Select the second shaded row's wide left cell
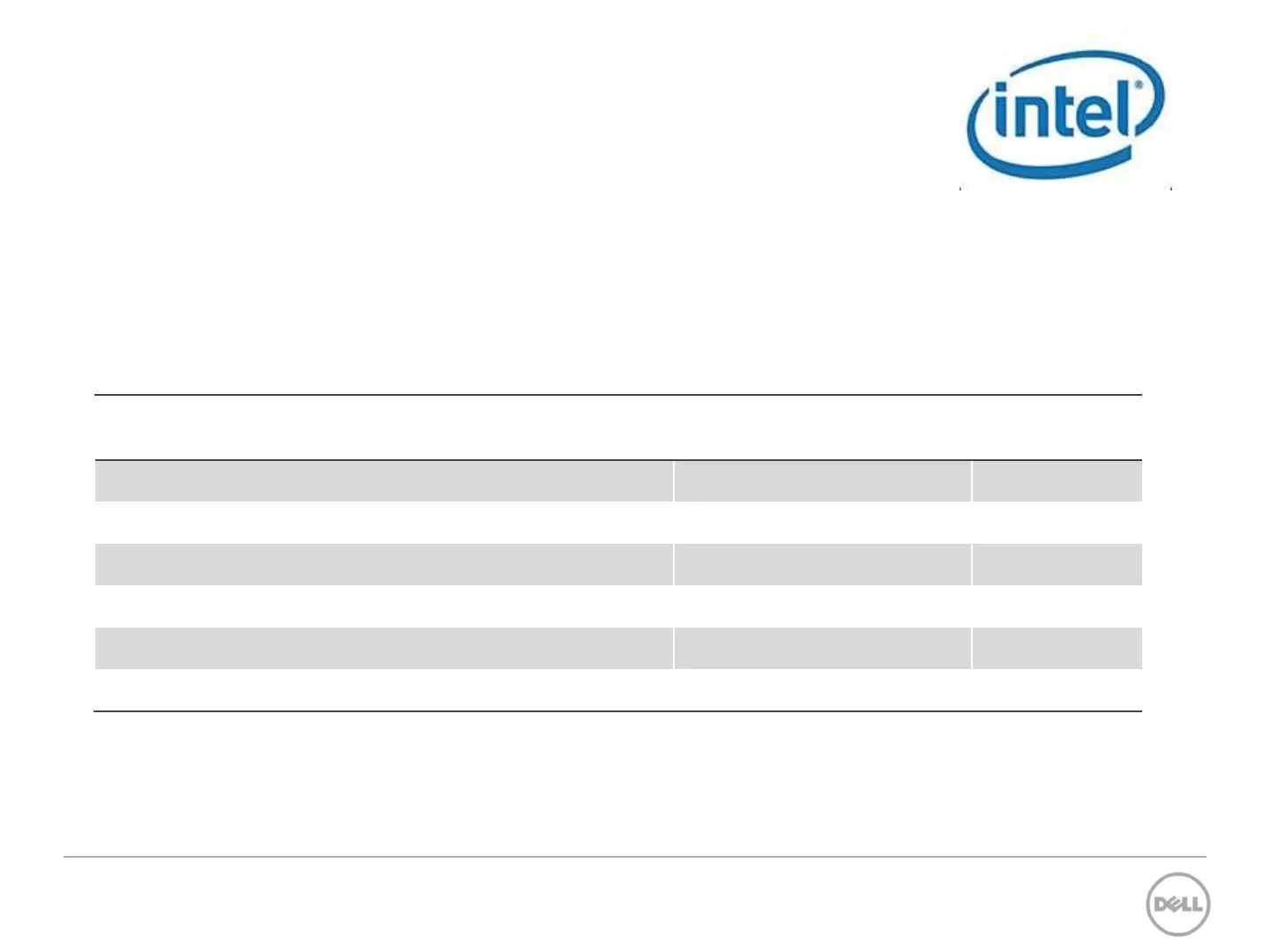 [x=384, y=564]
